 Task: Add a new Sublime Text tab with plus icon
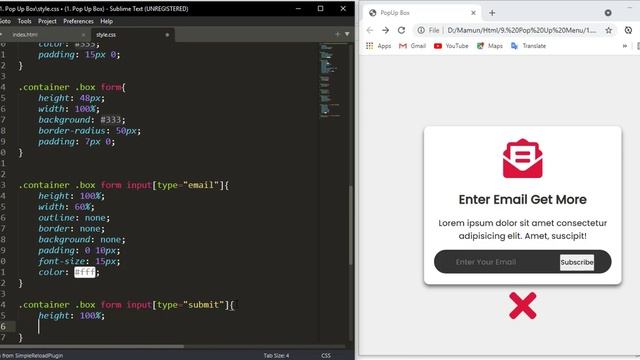click(338, 34)
